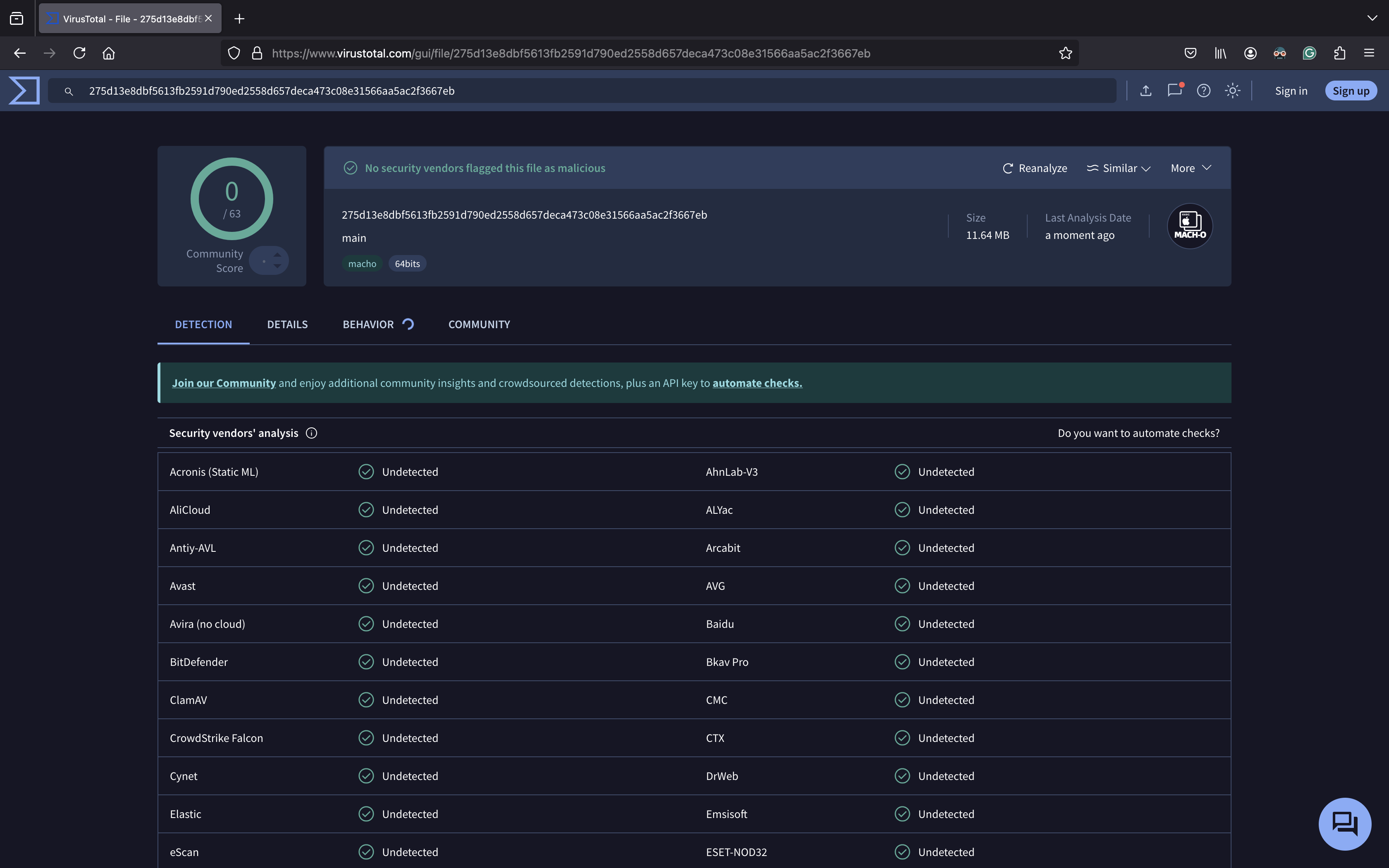
Task: Open the help question mark icon
Action: click(1204, 91)
